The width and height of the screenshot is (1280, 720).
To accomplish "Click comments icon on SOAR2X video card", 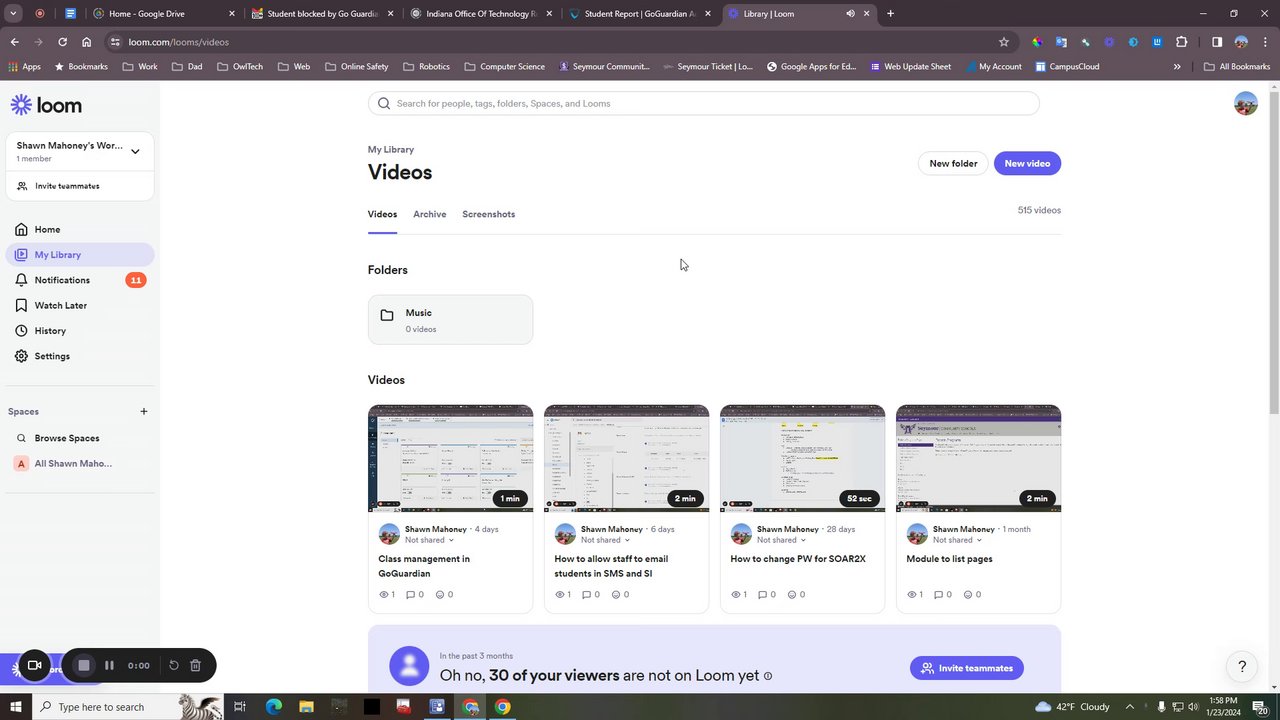I will pos(762,594).
